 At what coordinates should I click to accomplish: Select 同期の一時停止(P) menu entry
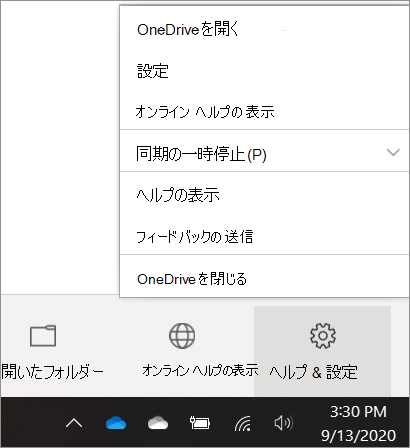[265, 151]
